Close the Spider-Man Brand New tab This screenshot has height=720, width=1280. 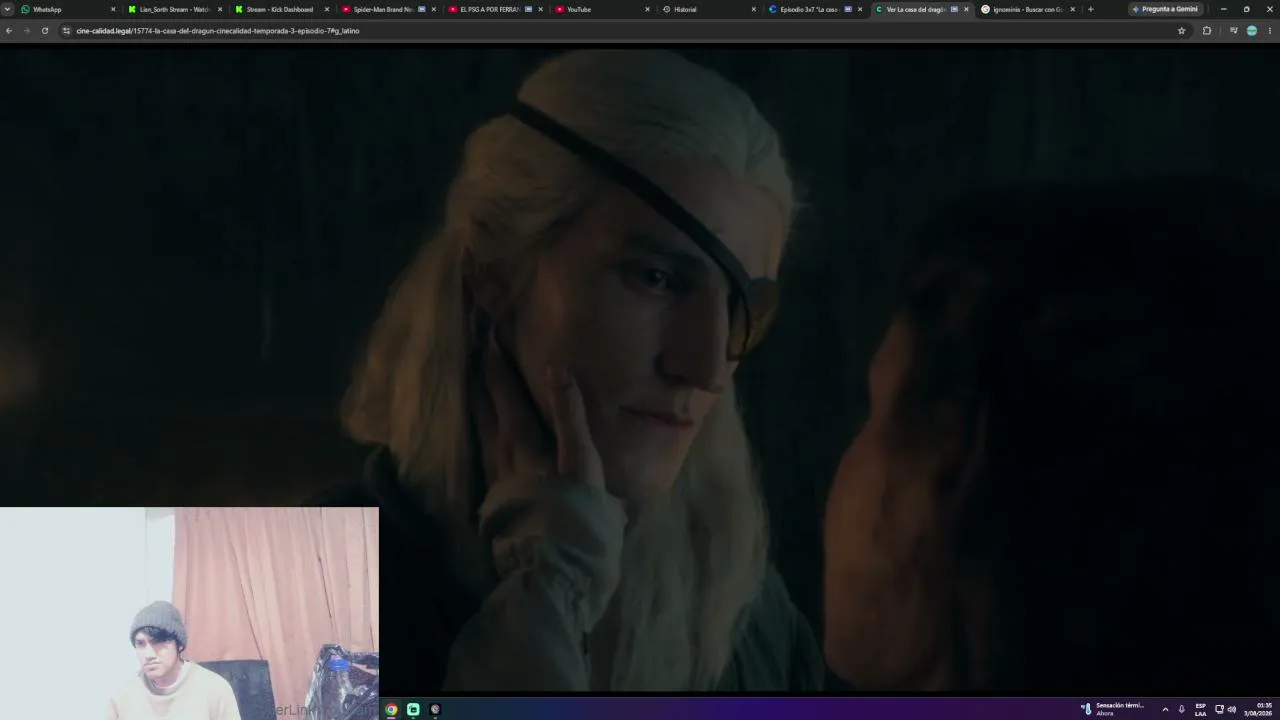[x=433, y=9]
